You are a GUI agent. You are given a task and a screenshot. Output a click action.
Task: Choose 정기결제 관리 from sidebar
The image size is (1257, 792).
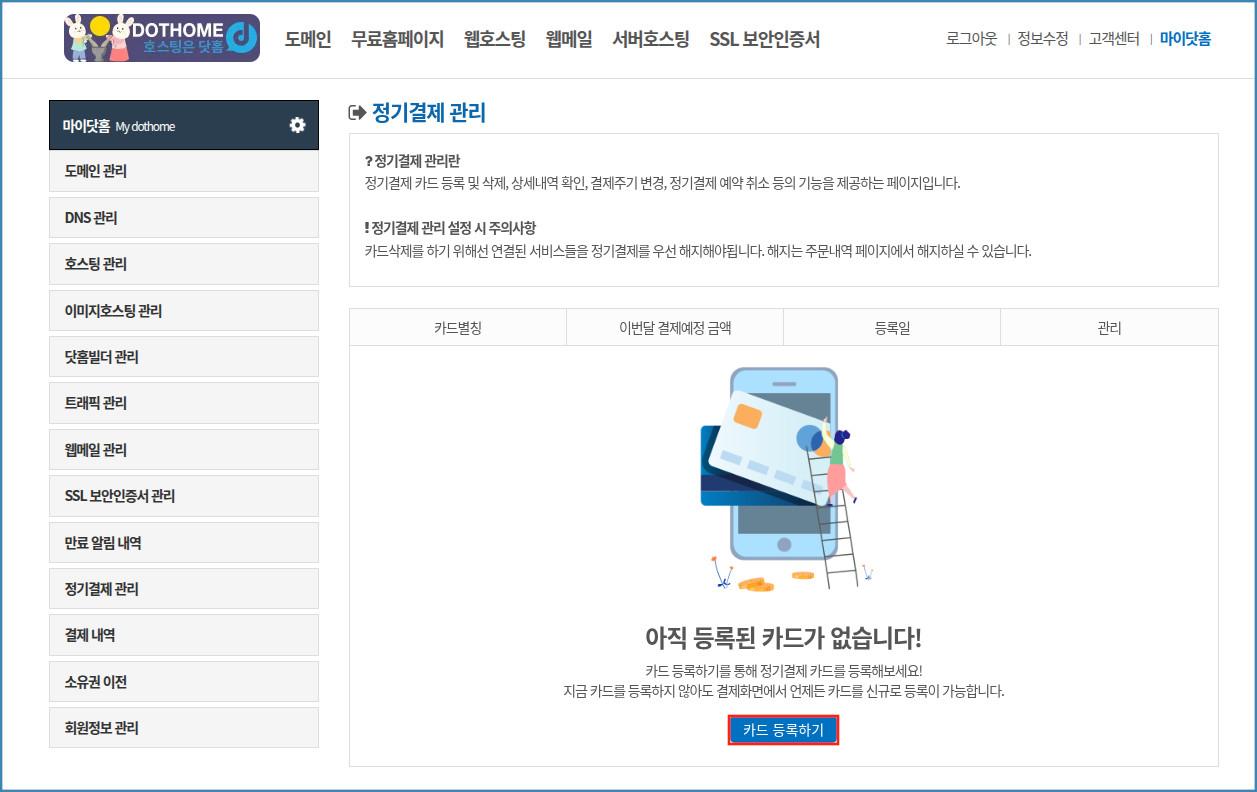click(184, 589)
